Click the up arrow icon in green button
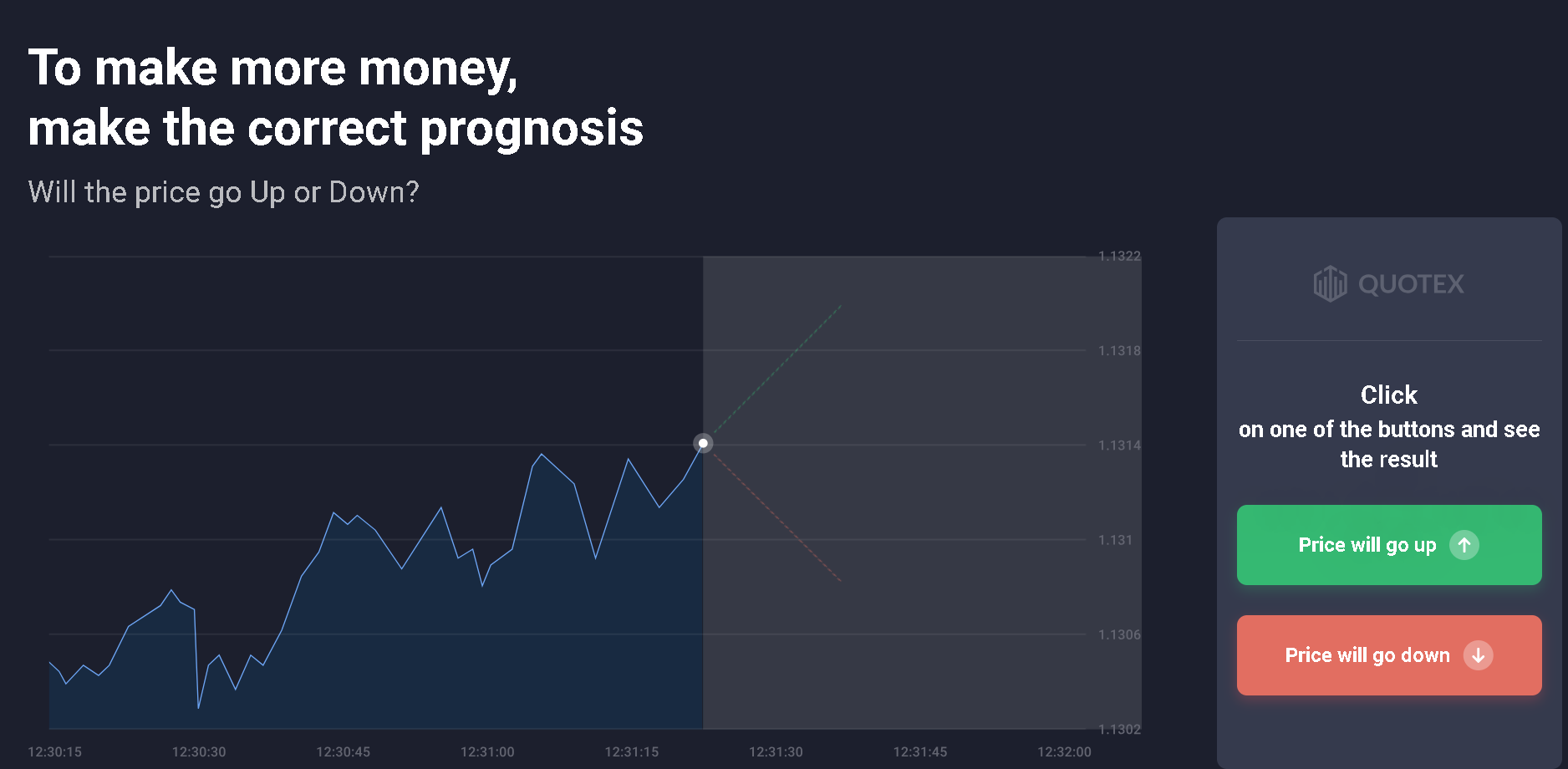 1464,545
